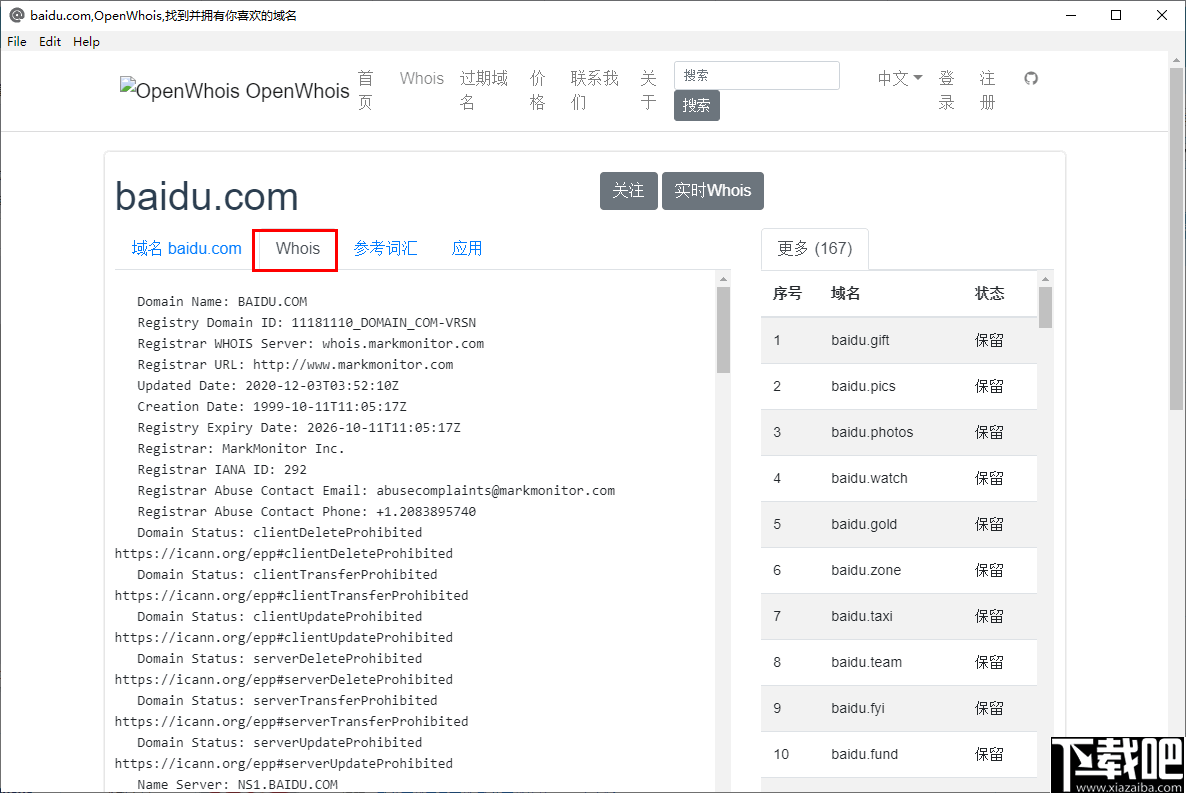Switch to the 域名 baidu.com tab
The height and width of the screenshot is (793, 1186).
[x=186, y=248]
